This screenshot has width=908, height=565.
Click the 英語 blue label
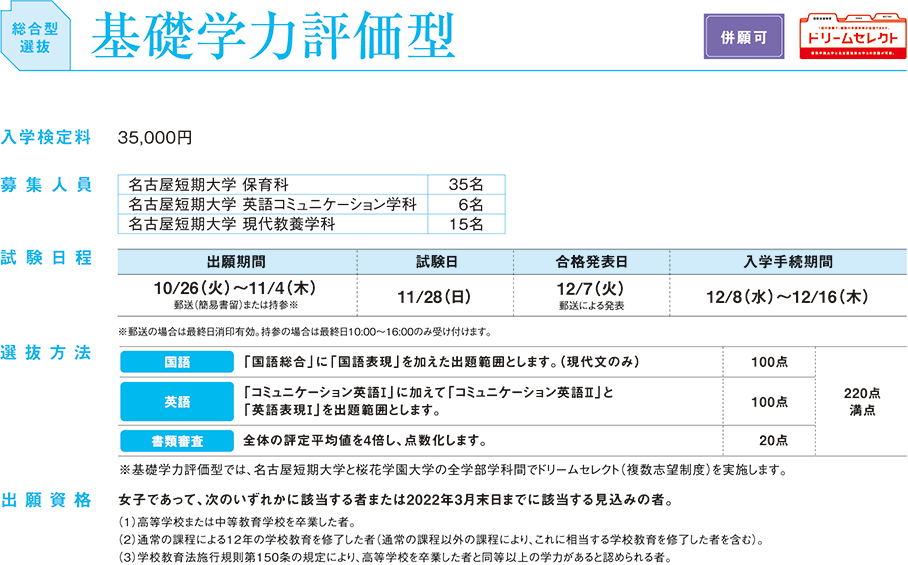pos(177,401)
